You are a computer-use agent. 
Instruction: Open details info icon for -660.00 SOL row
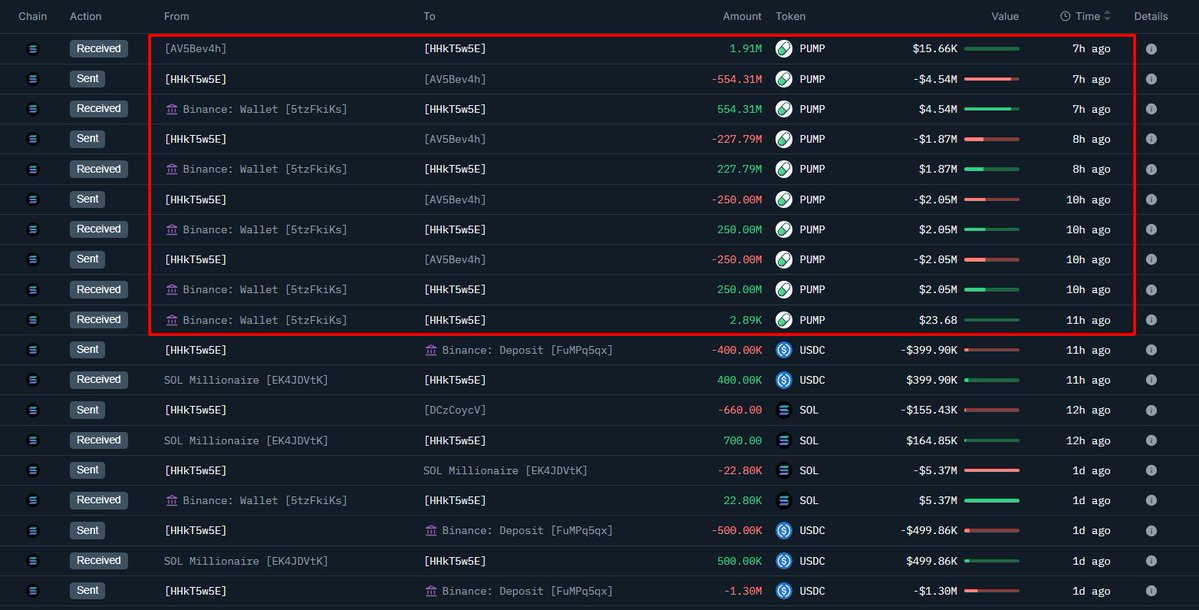(x=1151, y=410)
